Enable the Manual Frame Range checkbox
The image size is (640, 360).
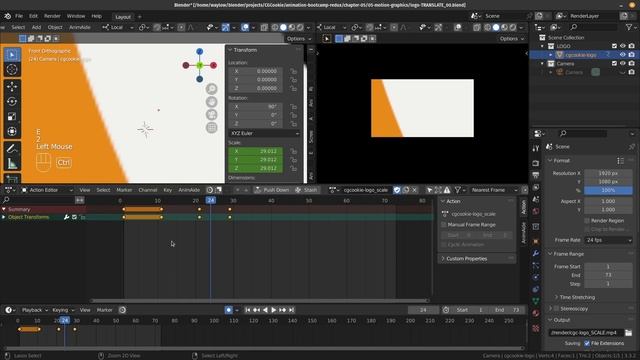(444, 225)
